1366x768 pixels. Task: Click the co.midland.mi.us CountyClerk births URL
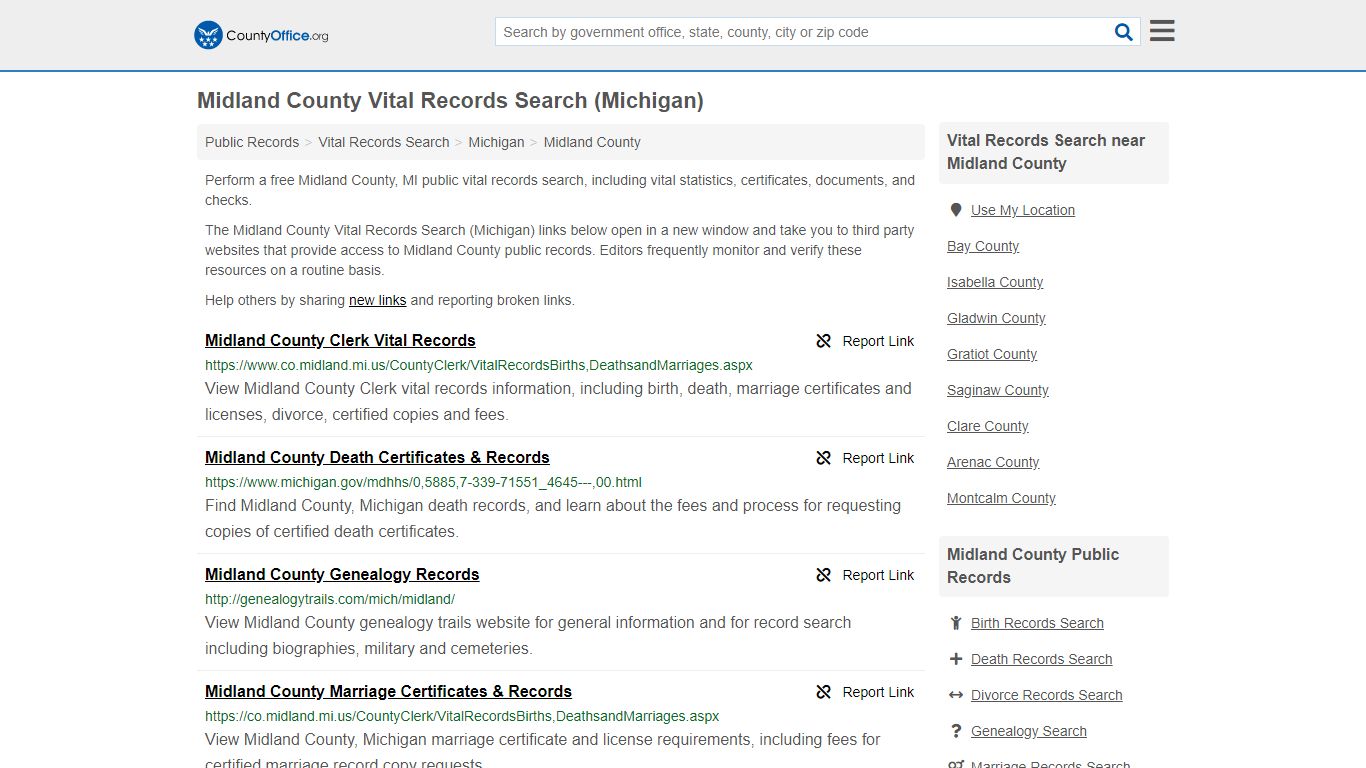coord(479,365)
